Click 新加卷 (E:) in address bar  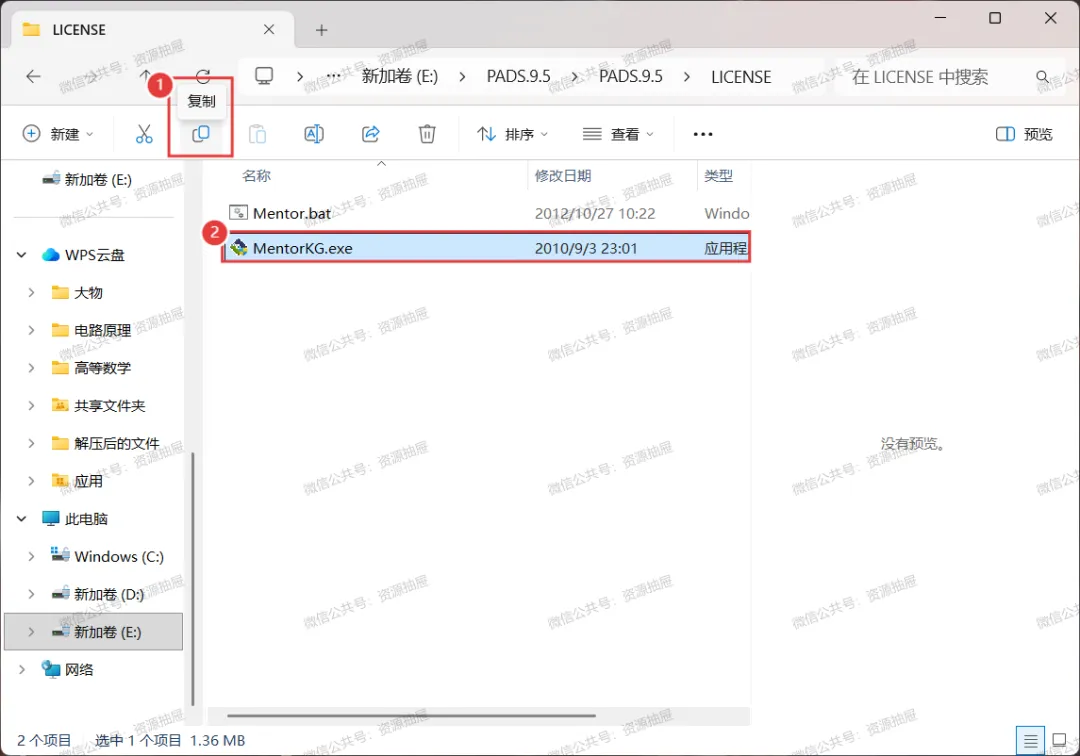tap(400, 76)
